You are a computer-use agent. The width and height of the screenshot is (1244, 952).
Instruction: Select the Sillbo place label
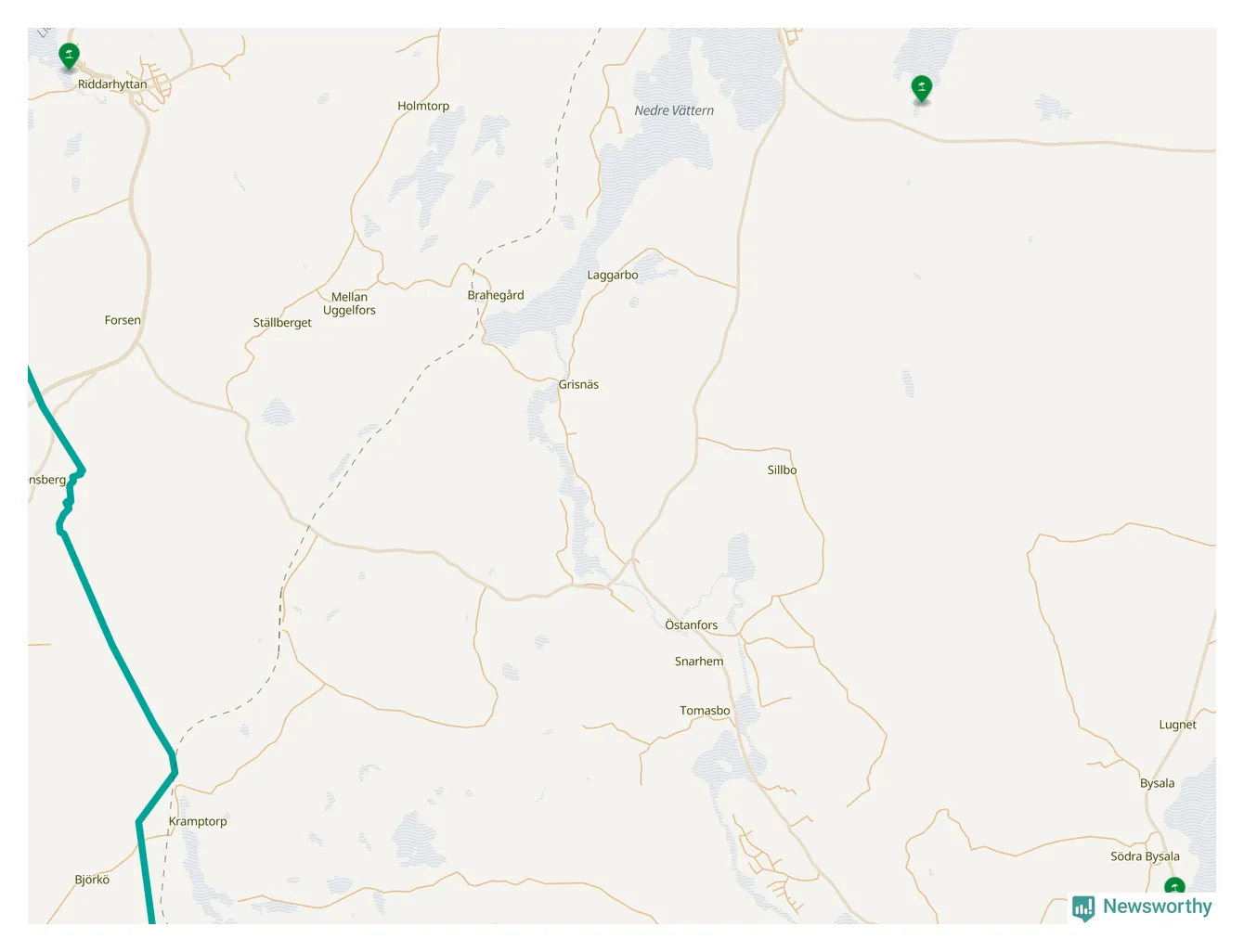783,470
